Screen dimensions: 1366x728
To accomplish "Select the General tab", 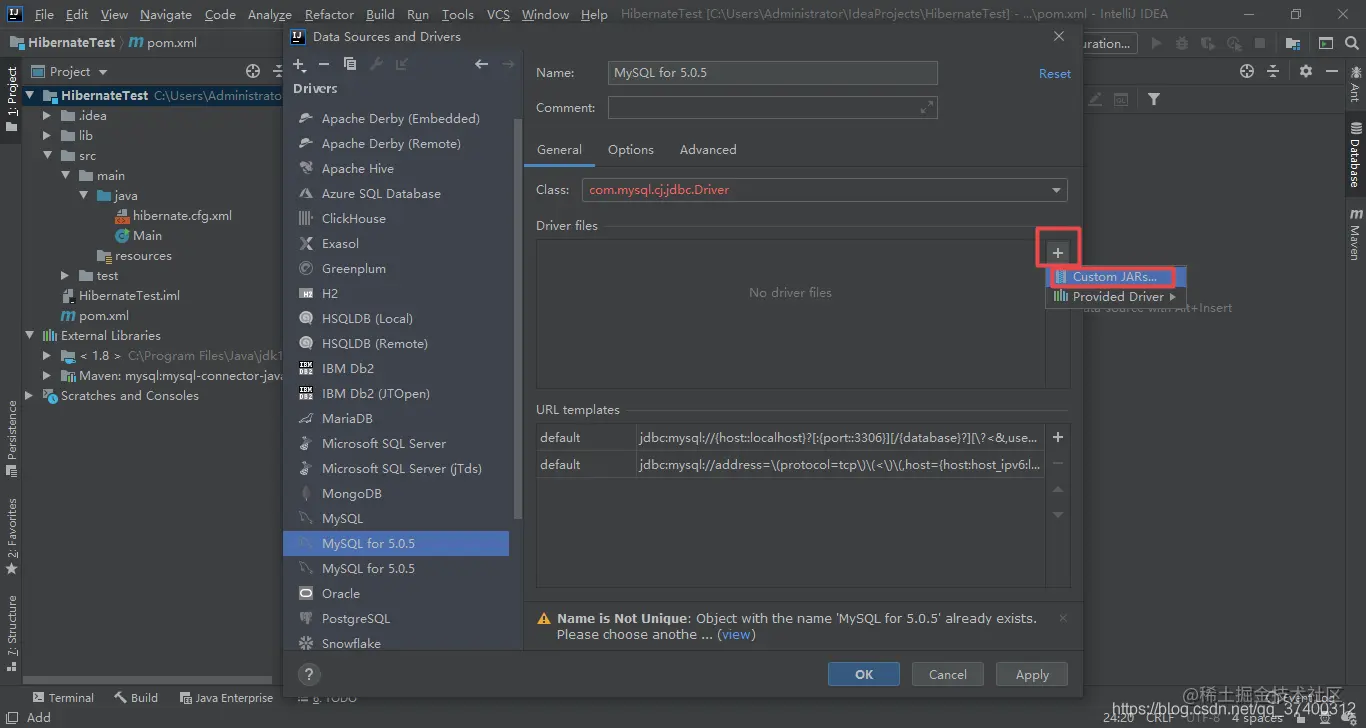I will (559, 150).
